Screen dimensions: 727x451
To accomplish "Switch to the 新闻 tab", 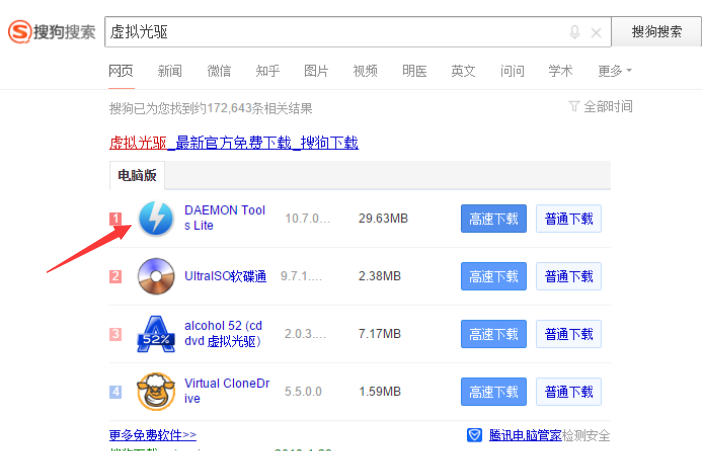I will coord(170,71).
